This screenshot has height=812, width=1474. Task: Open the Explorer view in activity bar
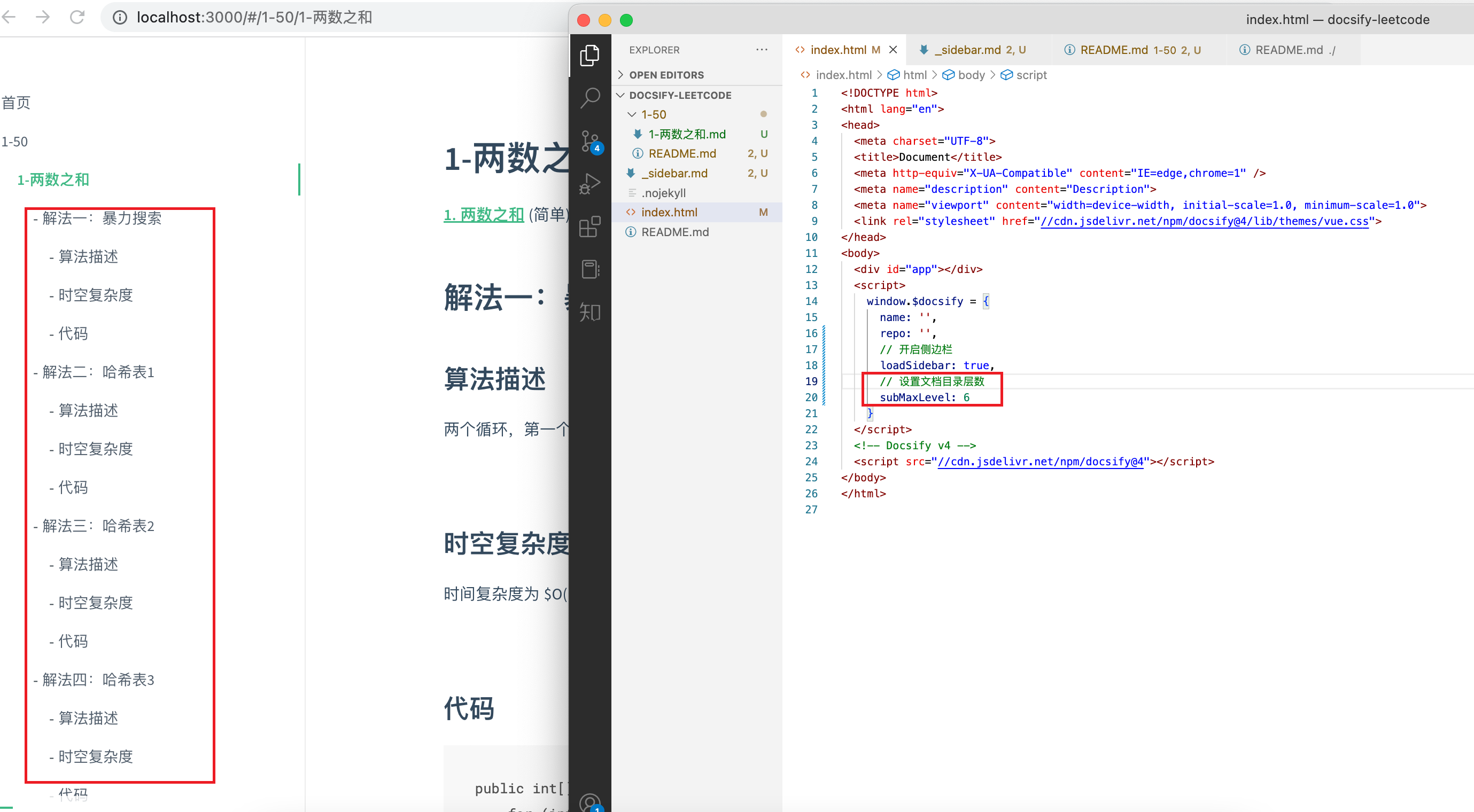(589, 56)
